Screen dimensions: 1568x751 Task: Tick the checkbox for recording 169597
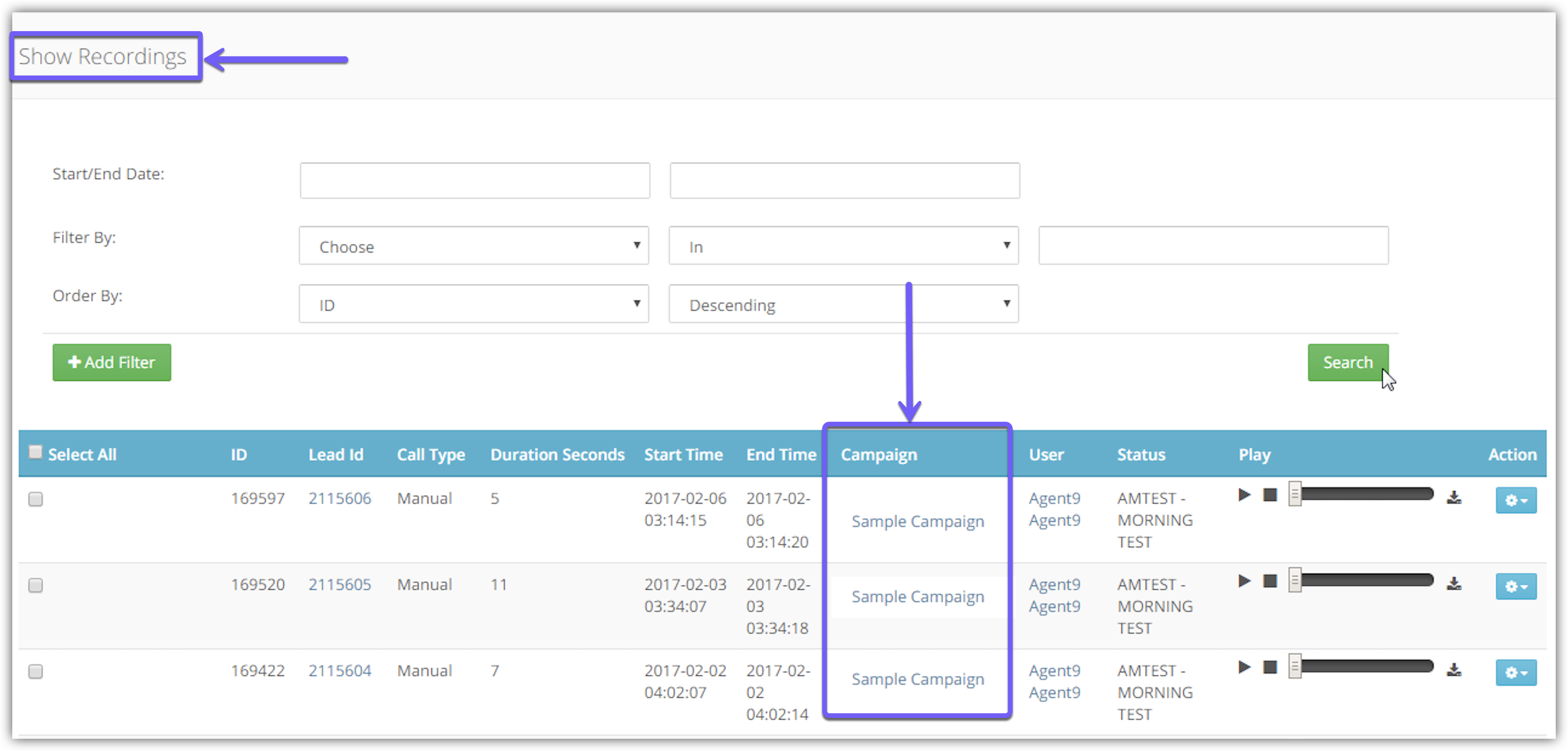click(x=35, y=499)
